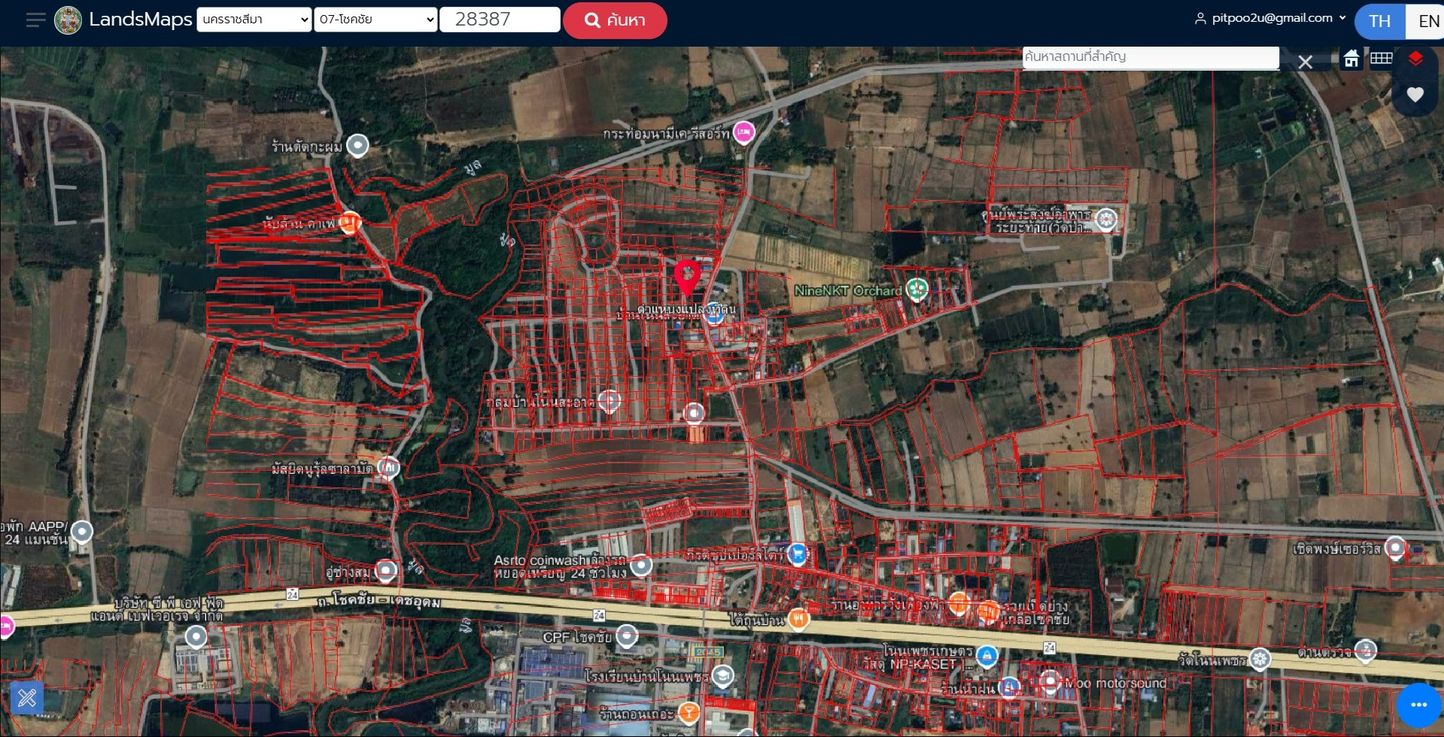
Task: Click the home icon on the map toolbar
Action: (1351, 59)
